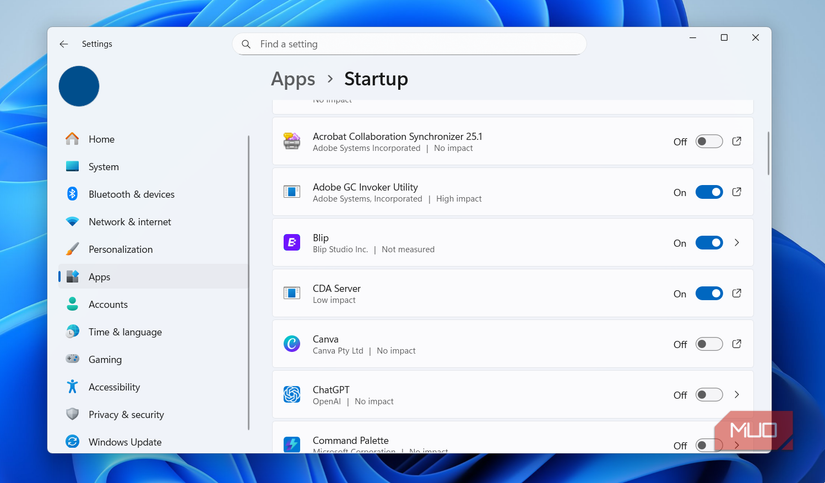Click the Privacy shield icon
The height and width of the screenshot is (483, 825).
pyautogui.click(x=72, y=414)
